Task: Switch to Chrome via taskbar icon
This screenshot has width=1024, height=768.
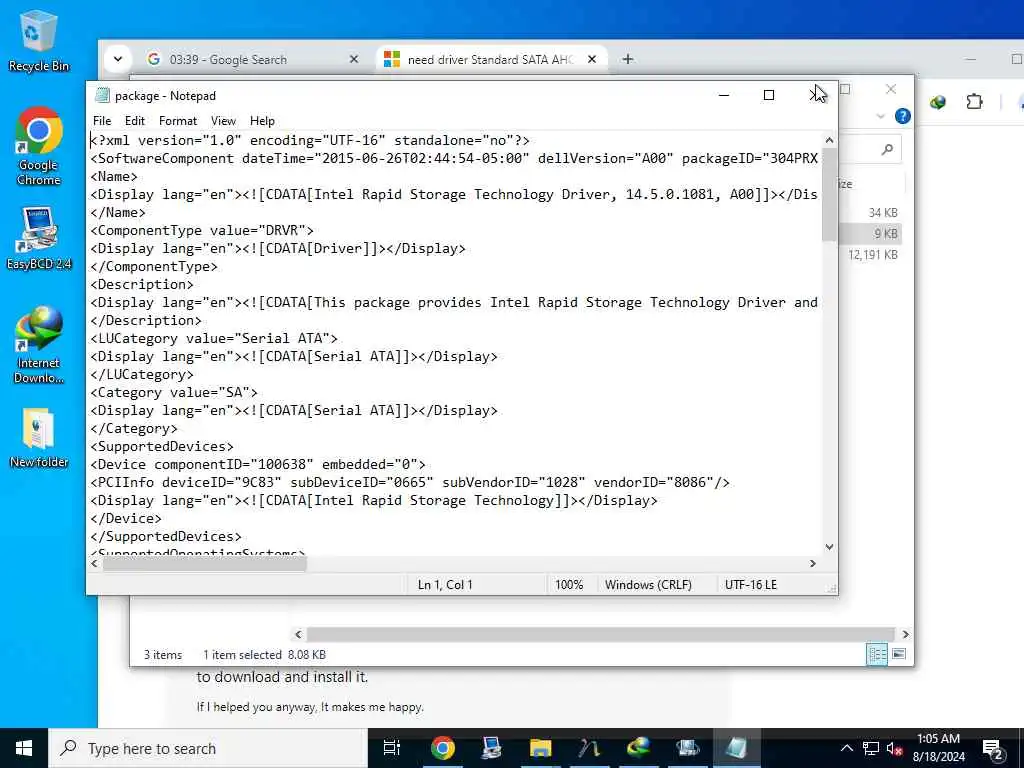Action: coord(442,748)
